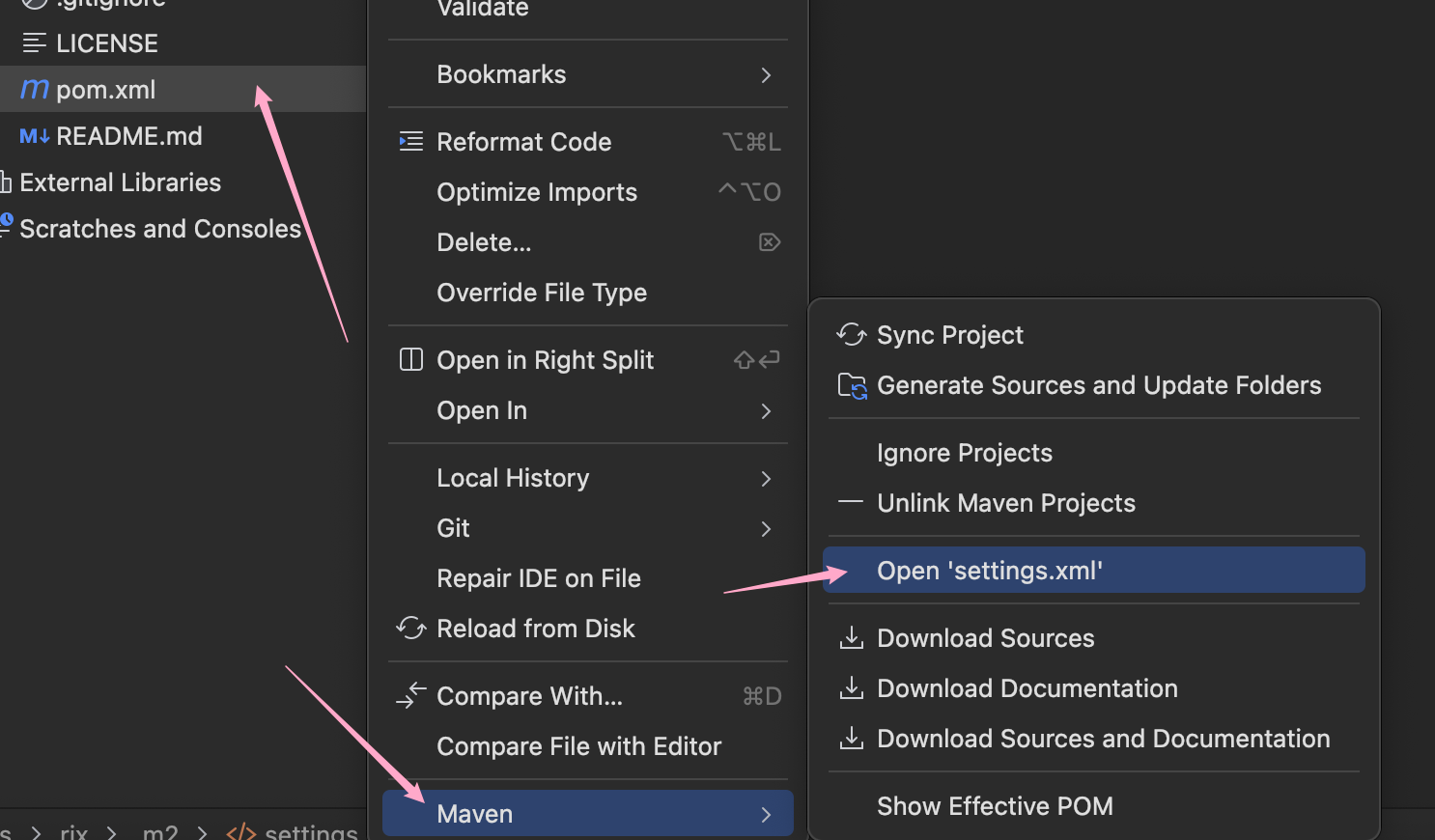Click the External Libraries icon
The image size is (1435, 840).
tap(5, 182)
